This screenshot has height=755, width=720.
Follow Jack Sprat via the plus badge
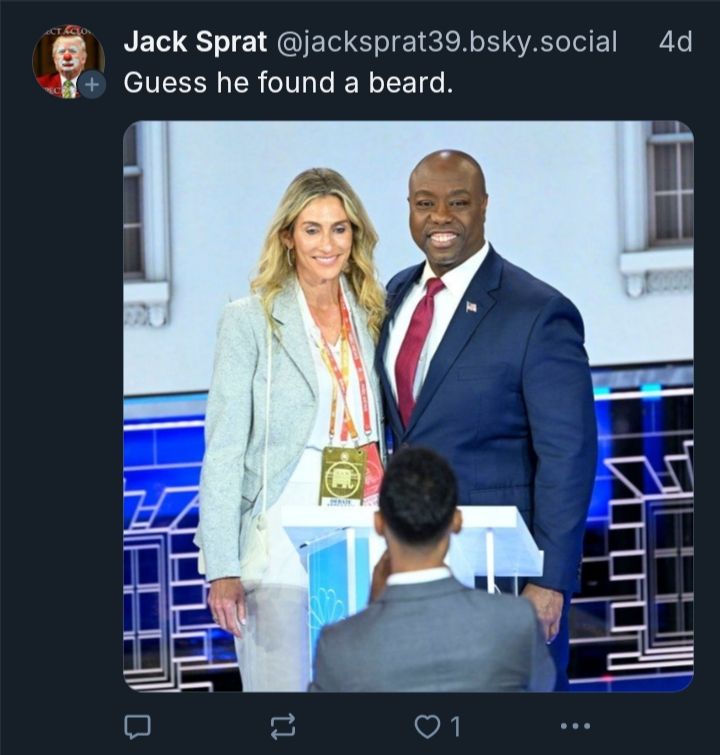coord(92,84)
